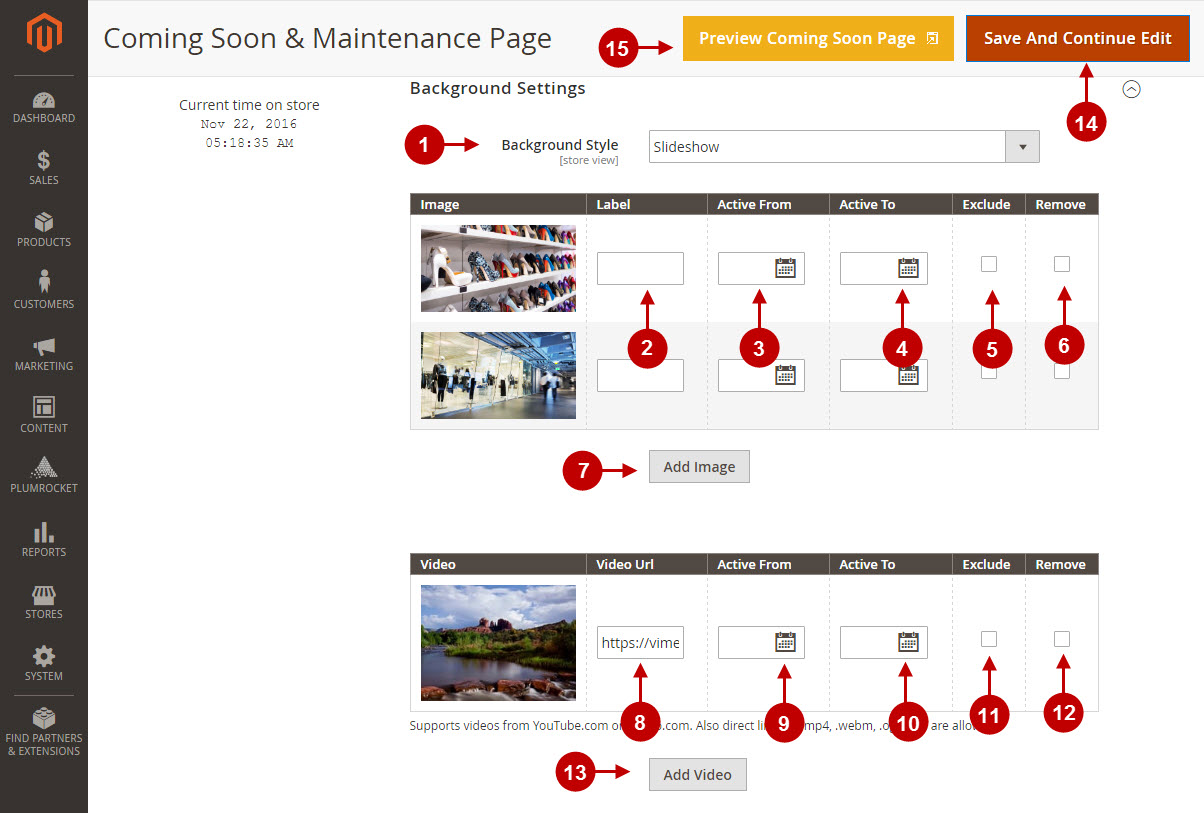Click the Image column header
This screenshot has height=813, width=1204.
[x=440, y=204]
